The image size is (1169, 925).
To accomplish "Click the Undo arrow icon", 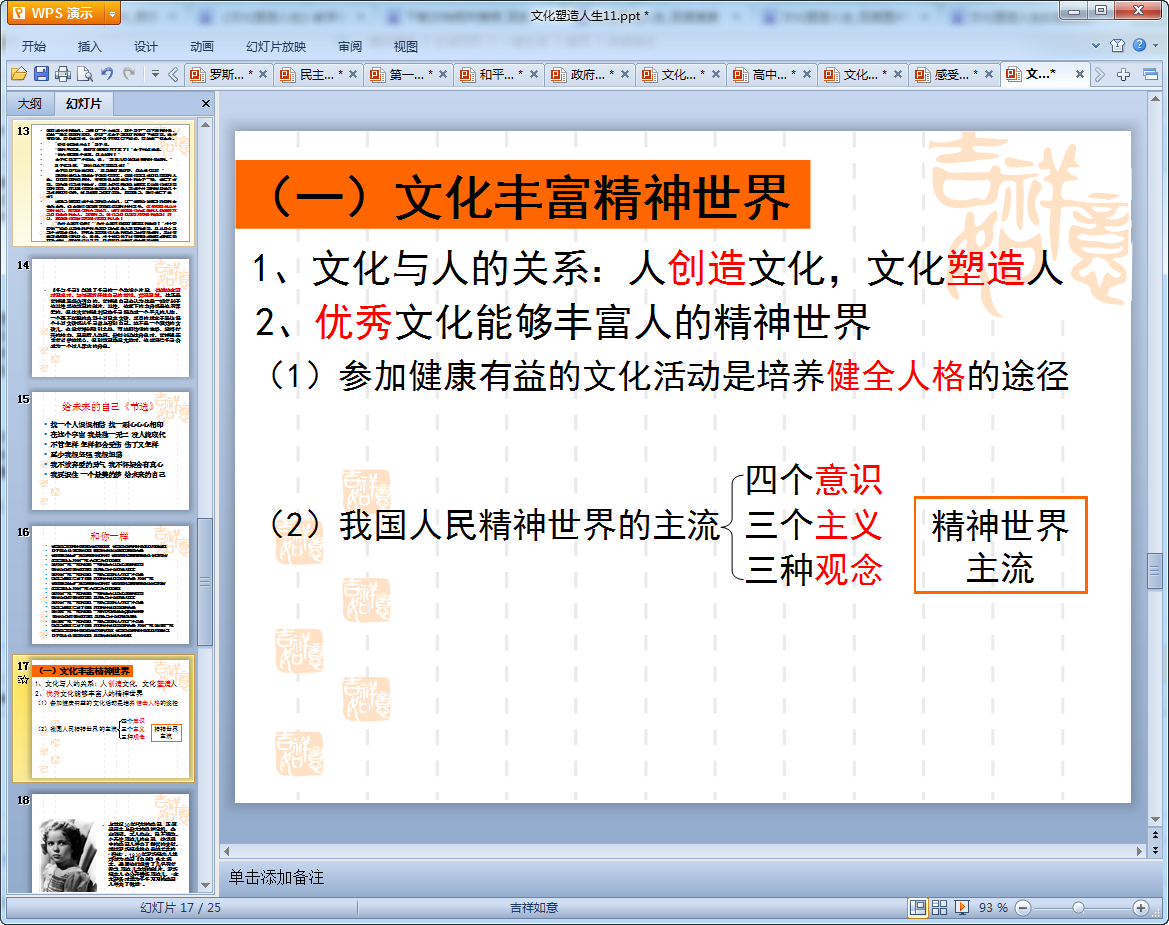I will [x=107, y=73].
